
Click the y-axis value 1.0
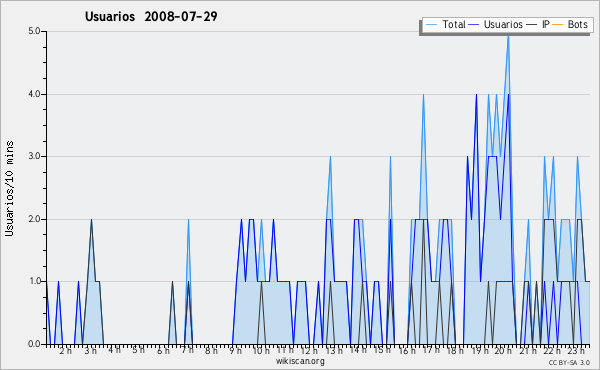34,281
